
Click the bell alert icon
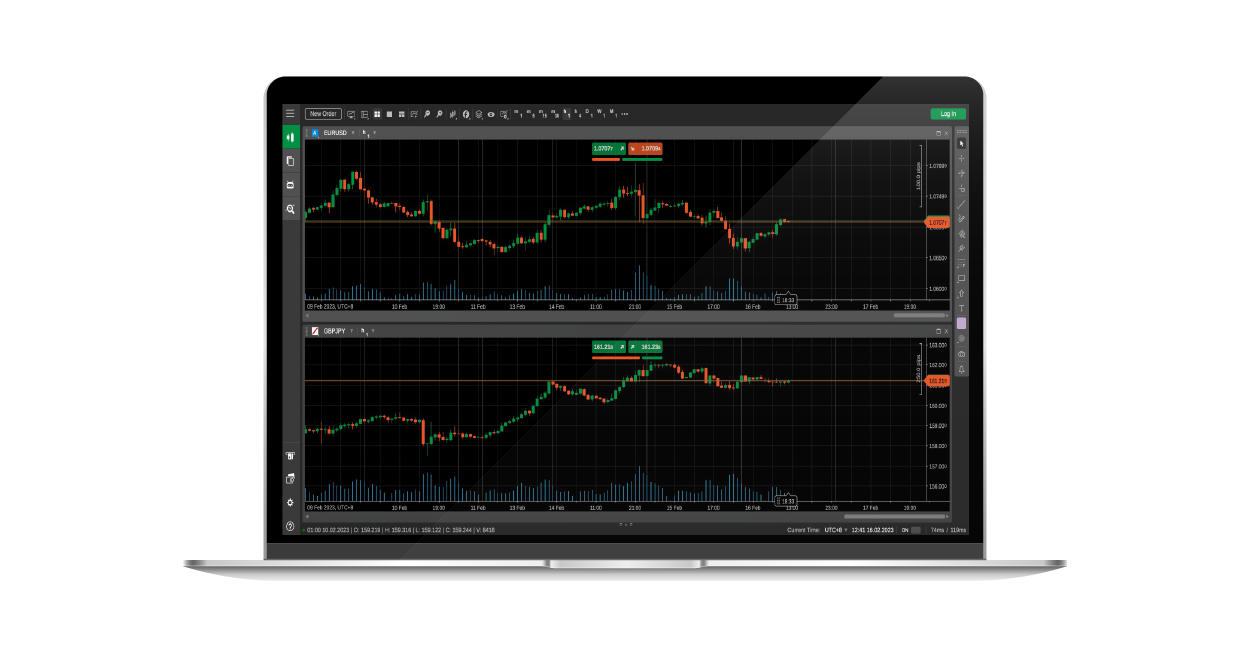tap(962, 369)
